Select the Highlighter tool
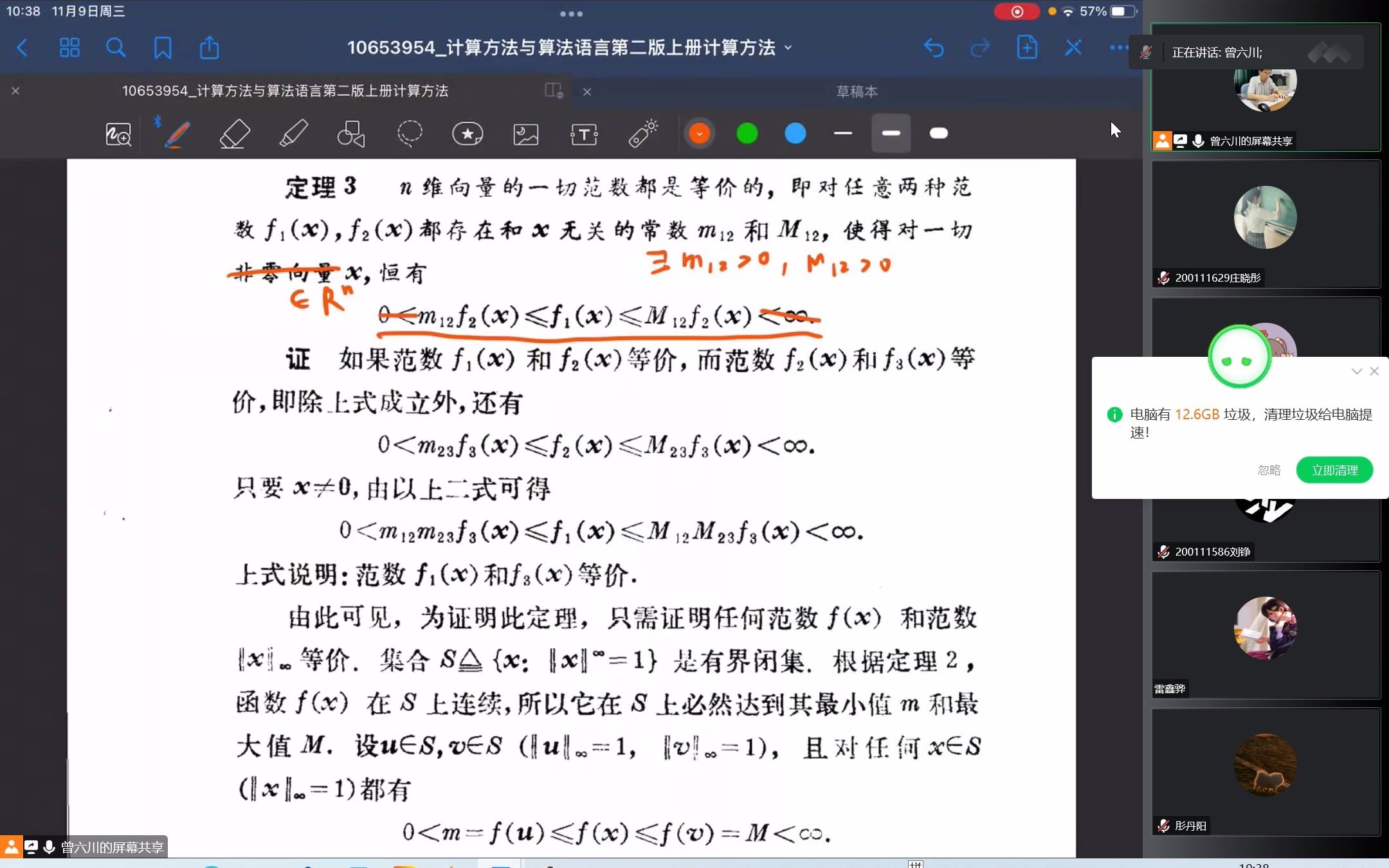This screenshot has height=868, width=1389. [293, 134]
